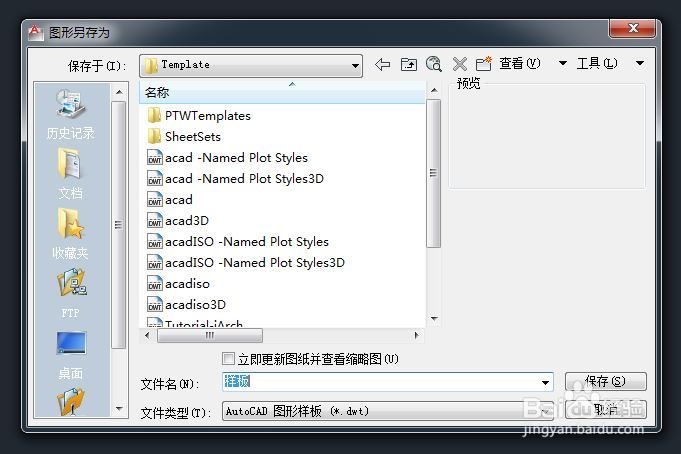The width and height of the screenshot is (681, 454).
Task: Click the file list scroll left arrow
Action: coord(147,335)
